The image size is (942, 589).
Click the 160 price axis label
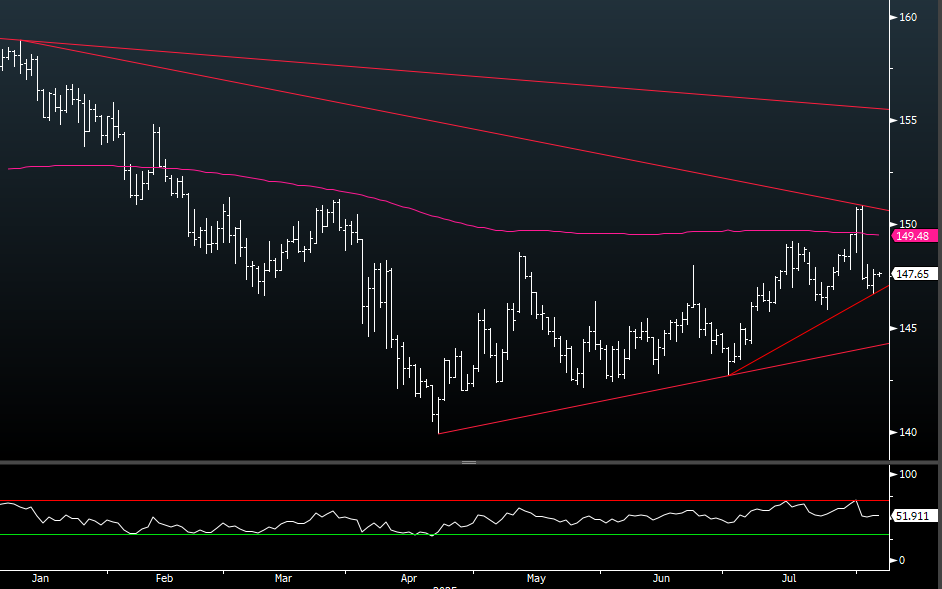908,17
